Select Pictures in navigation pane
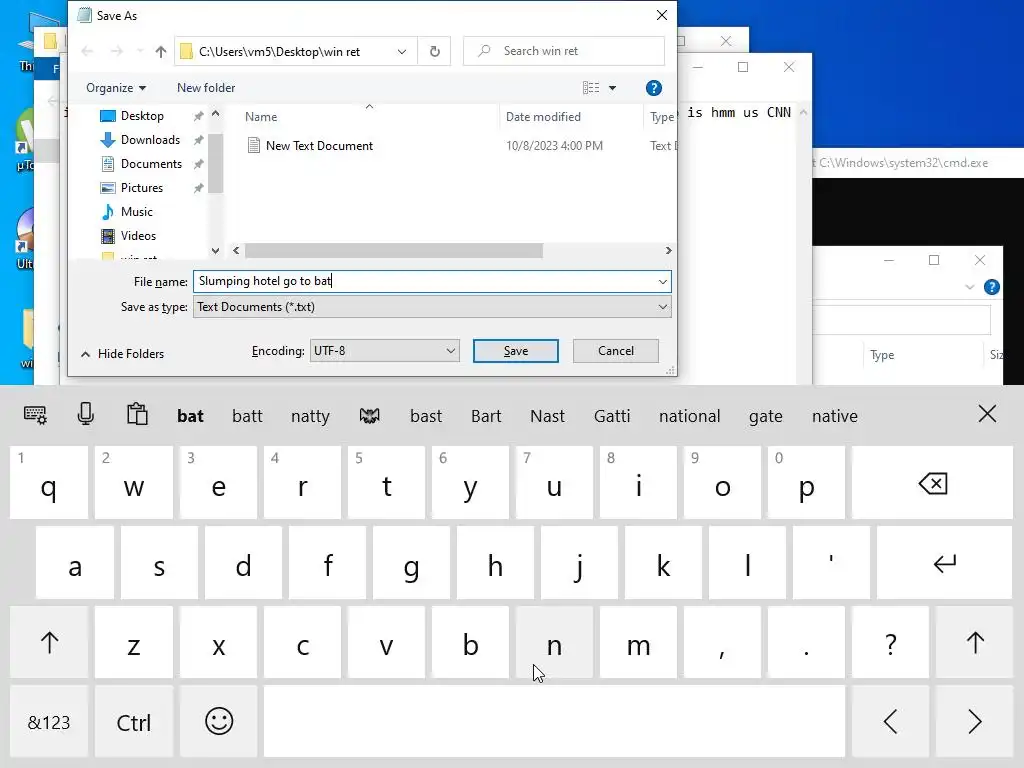The width and height of the screenshot is (1024, 768). (141, 188)
